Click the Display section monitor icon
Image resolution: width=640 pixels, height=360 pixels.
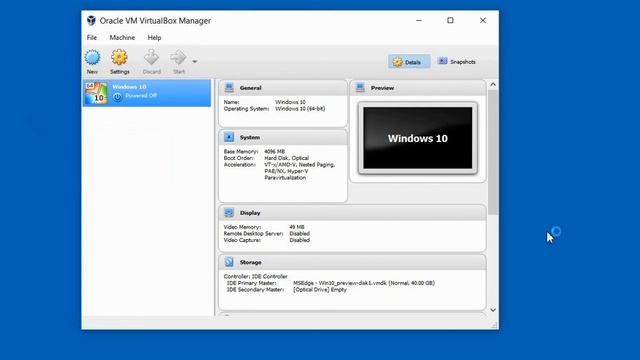tap(229, 212)
